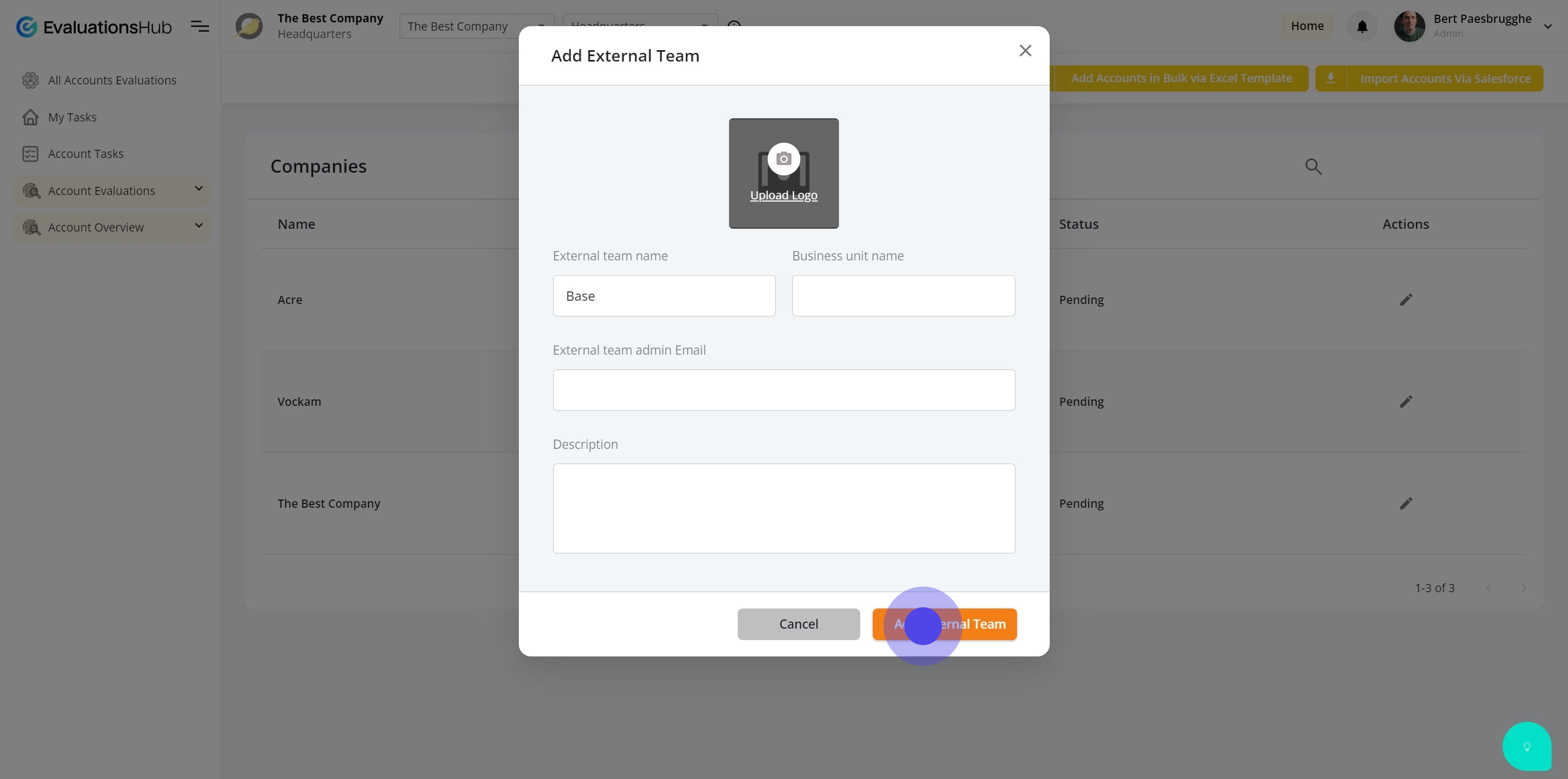Image resolution: width=1568 pixels, height=779 pixels.
Task: Open the user profile dropdown arrow
Action: (1547, 27)
